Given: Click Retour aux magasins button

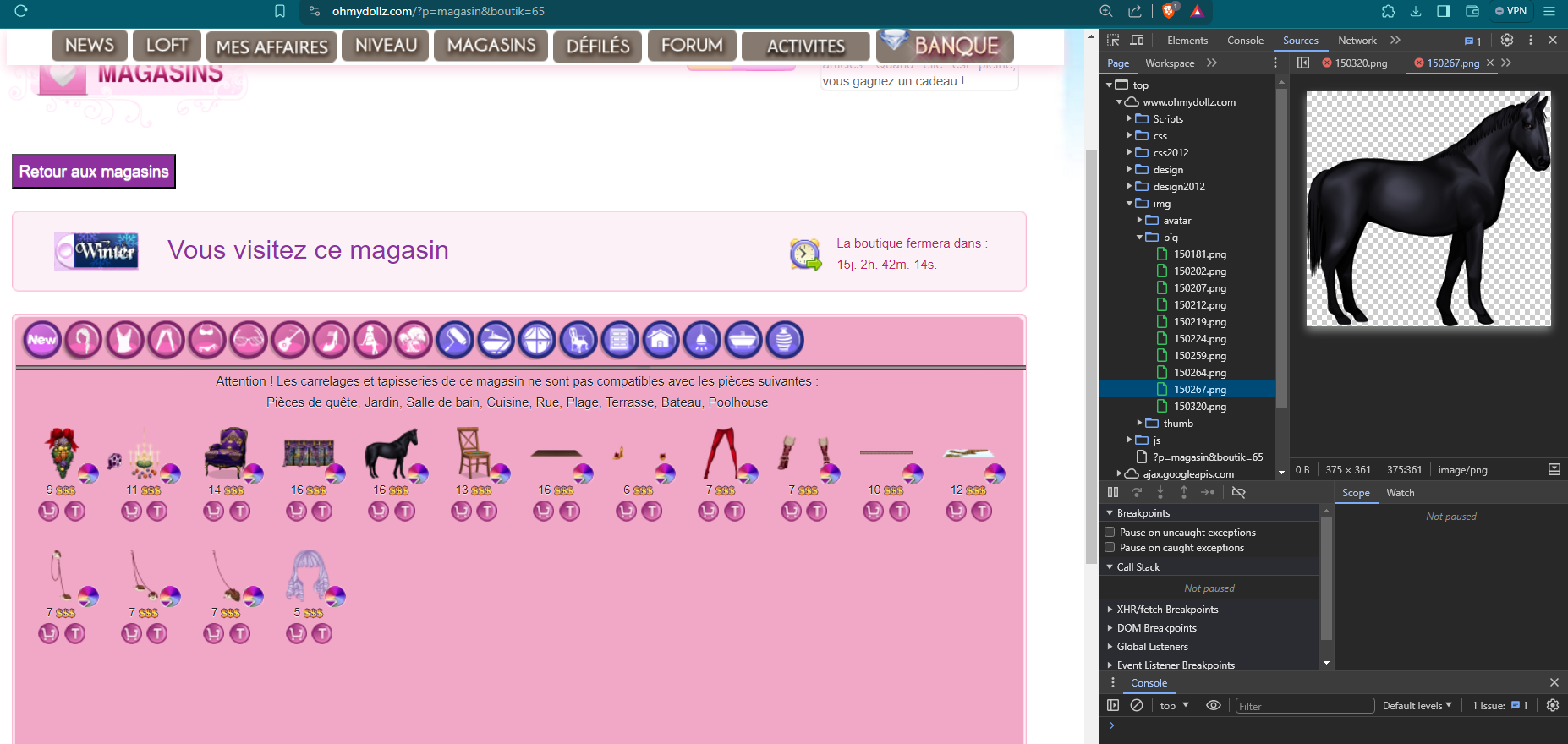Looking at the screenshot, I should pyautogui.click(x=94, y=171).
